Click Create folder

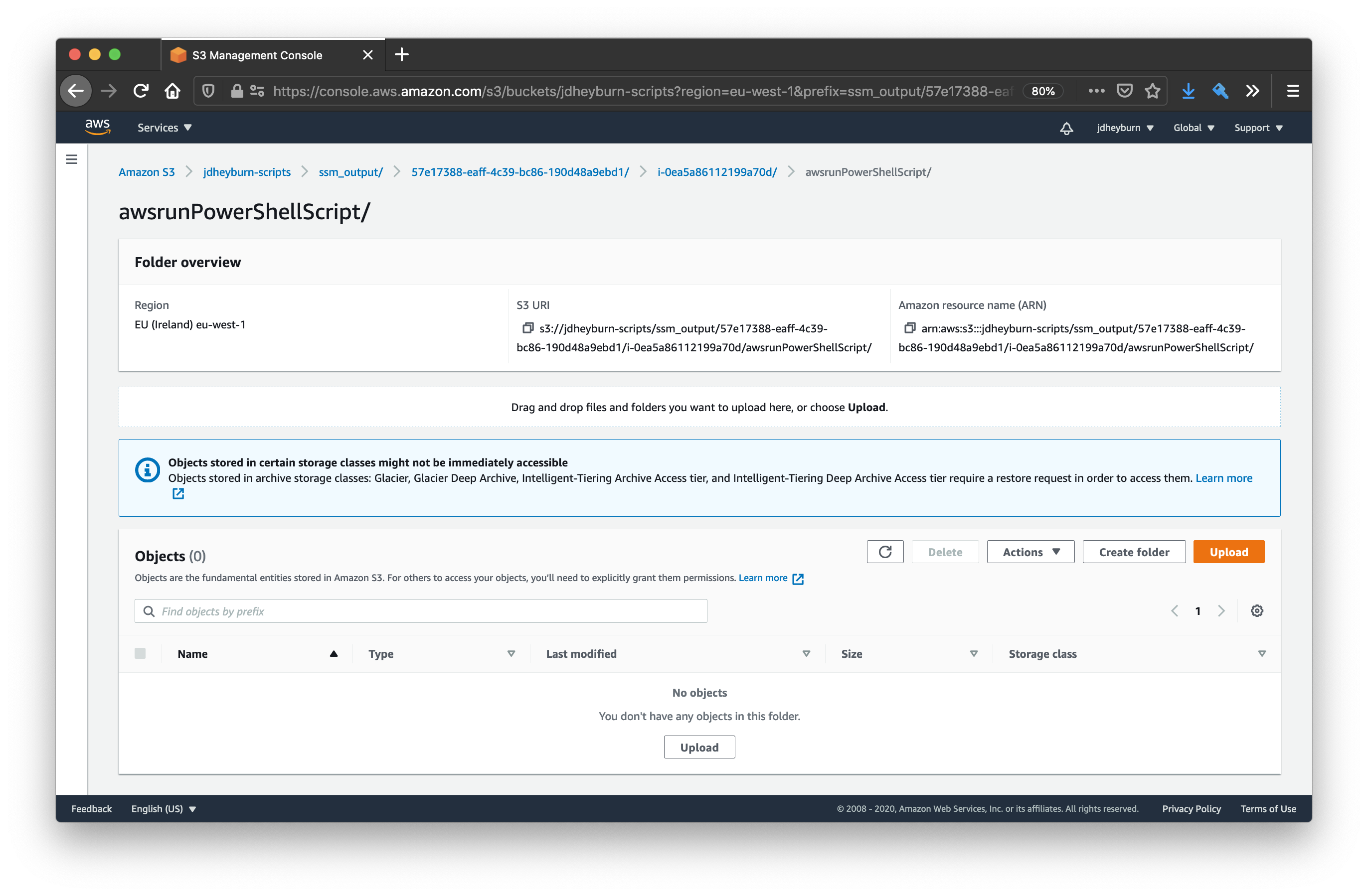tap(1134, 552)
